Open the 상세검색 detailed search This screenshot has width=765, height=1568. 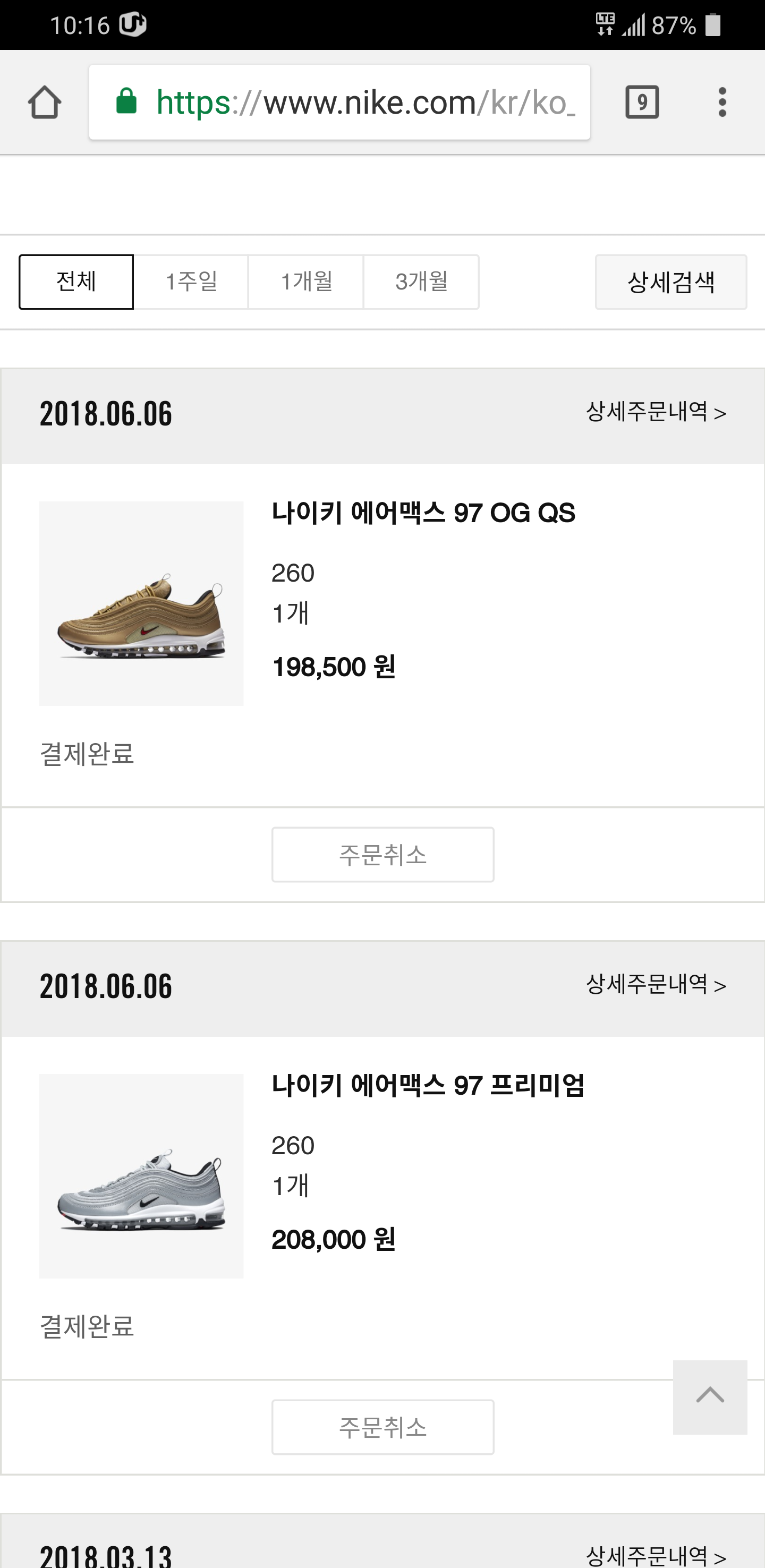[670, 282]
